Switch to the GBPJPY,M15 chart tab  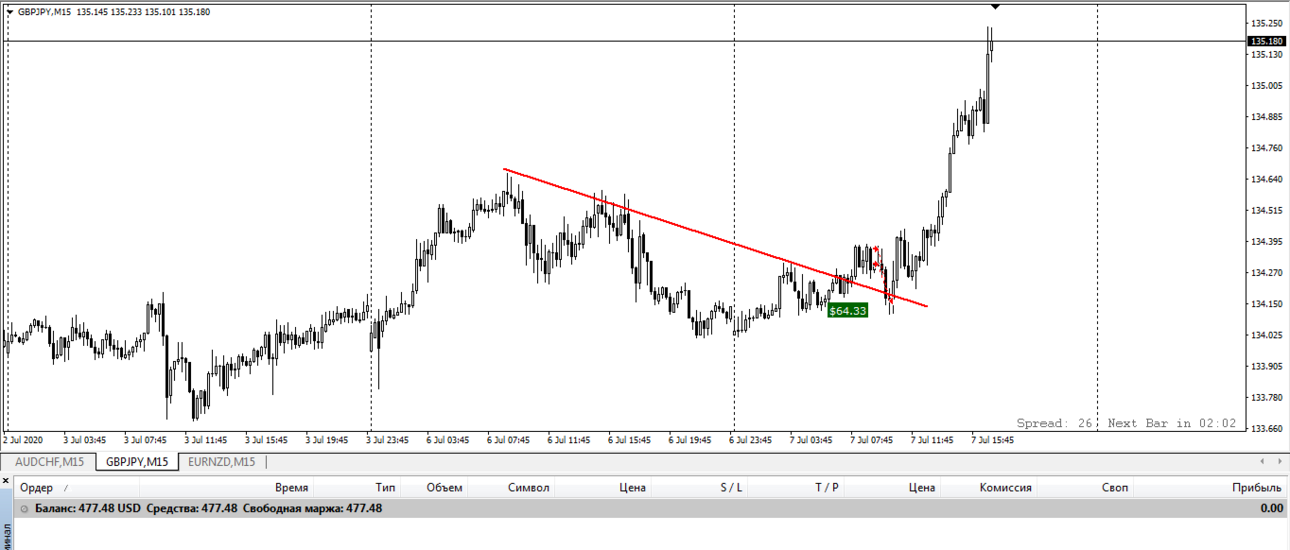click(138, 462)
